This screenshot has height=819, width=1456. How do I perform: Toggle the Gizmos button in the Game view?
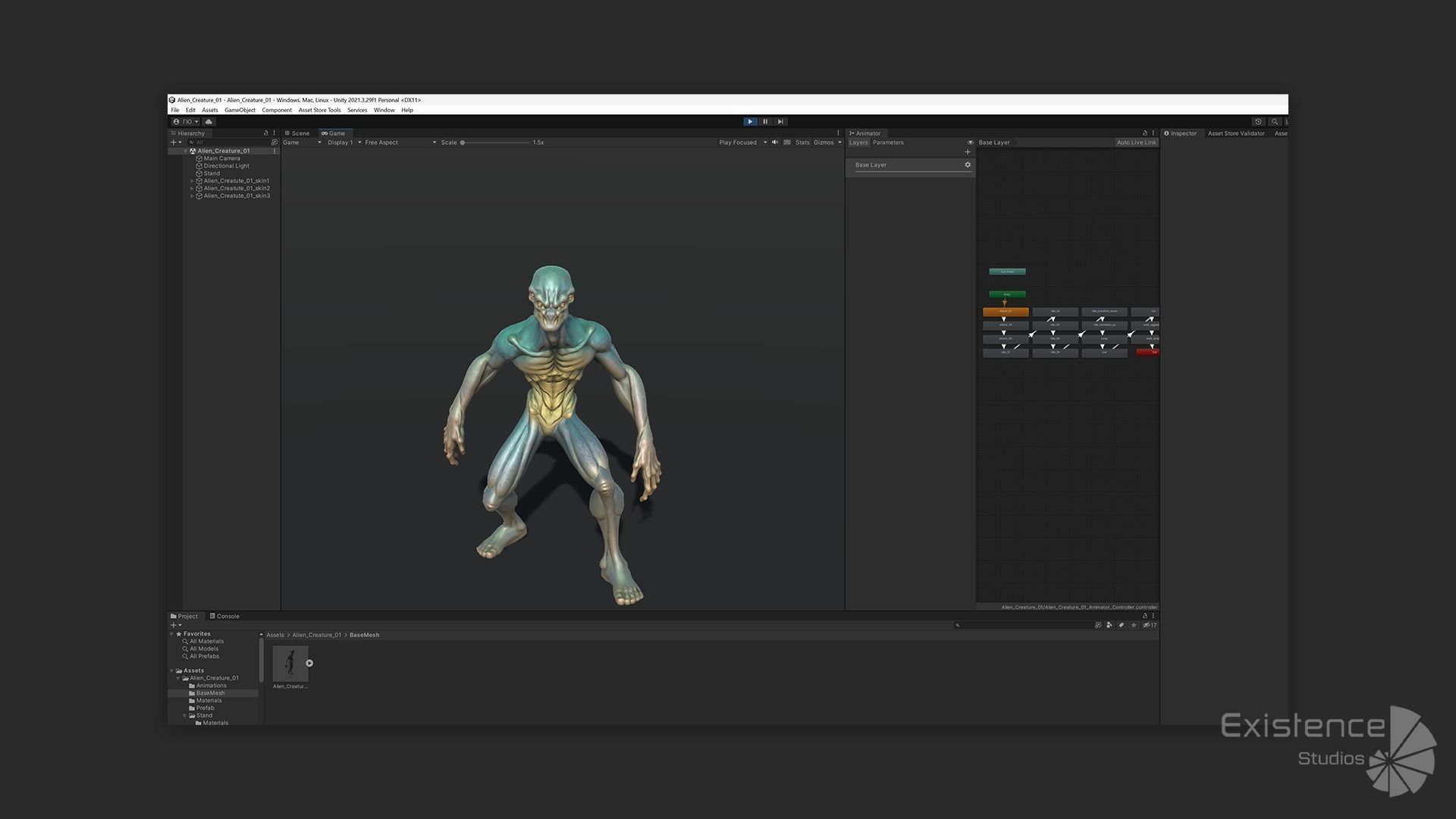tap(824, 143)
